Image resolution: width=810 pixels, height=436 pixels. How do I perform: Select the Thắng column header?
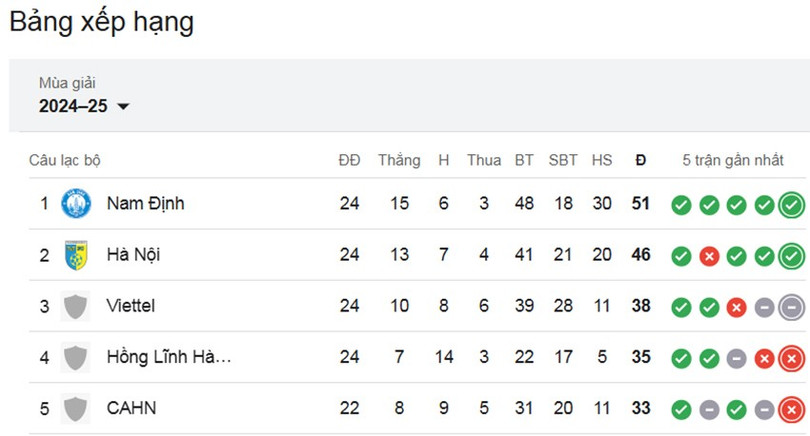click(x=399, y=160)
